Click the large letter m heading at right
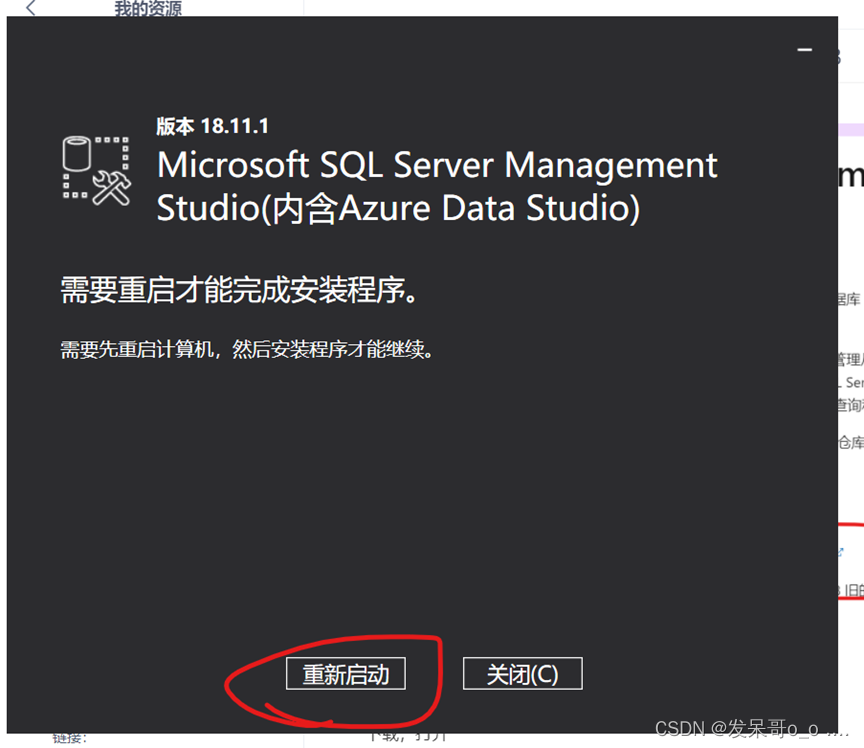This screenshot has width=864, height=748. pos(850,176)
